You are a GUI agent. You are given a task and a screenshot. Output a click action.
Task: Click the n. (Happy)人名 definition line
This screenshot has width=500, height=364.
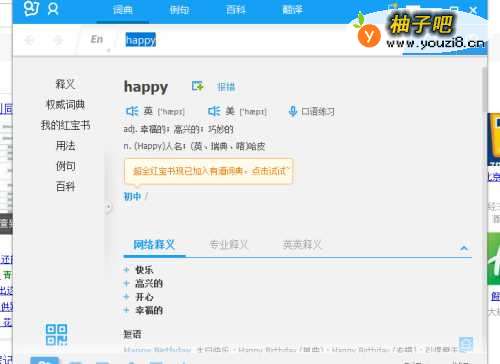pos(194,146)
